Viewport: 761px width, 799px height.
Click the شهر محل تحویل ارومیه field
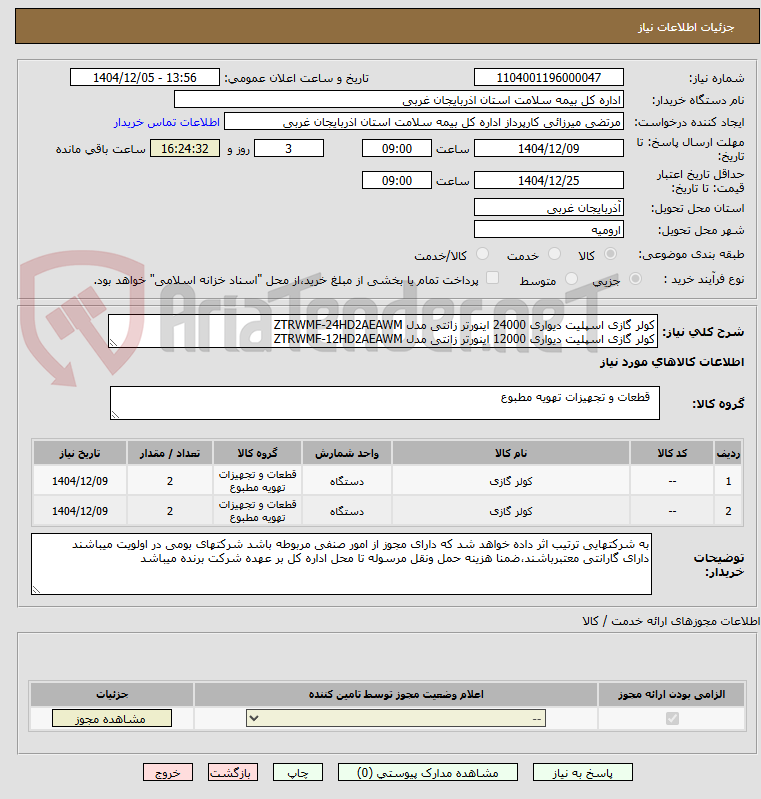(548, 230)
